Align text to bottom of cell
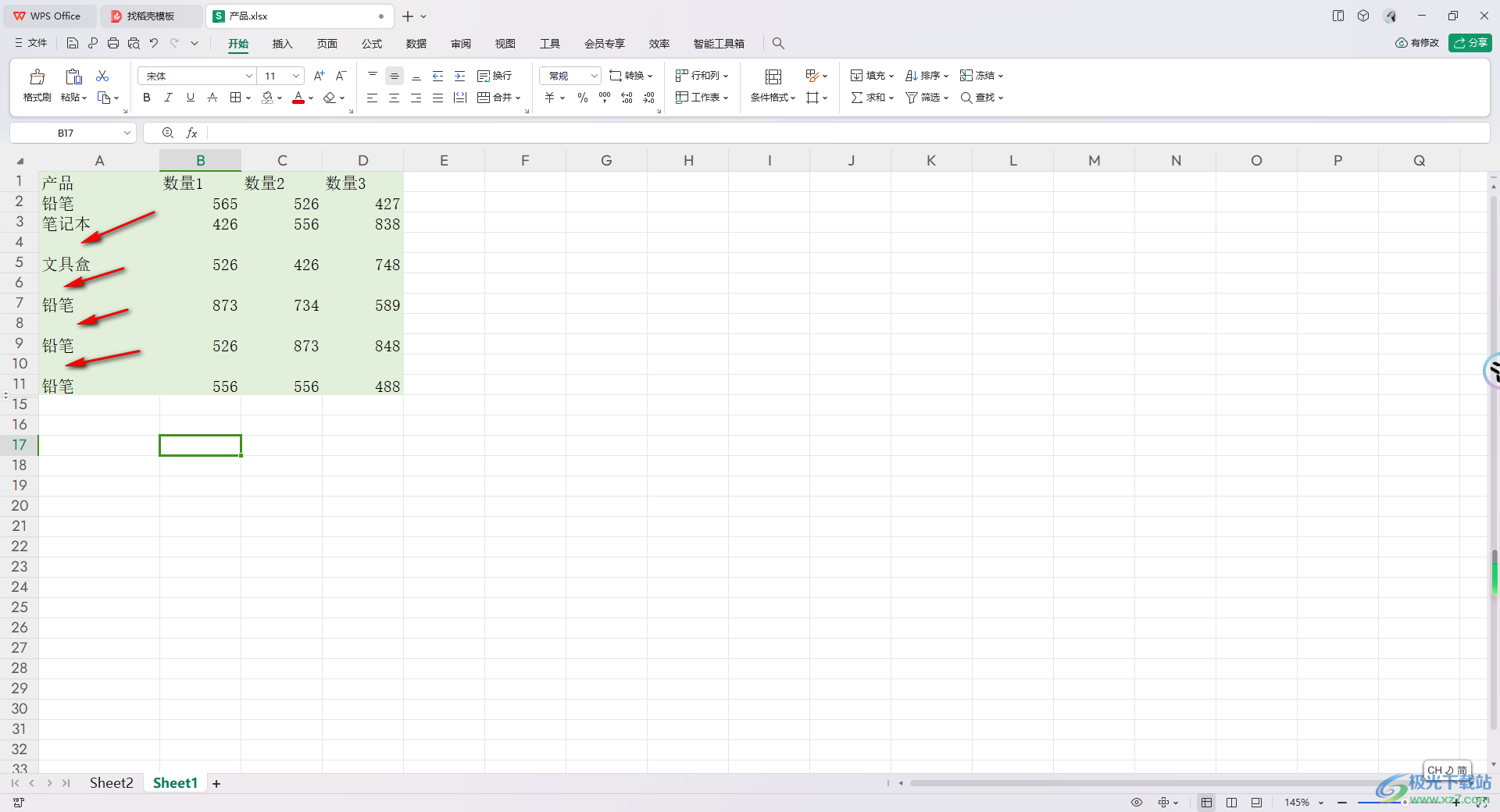Screen dimensions: 1500x812 click(416, 76)
